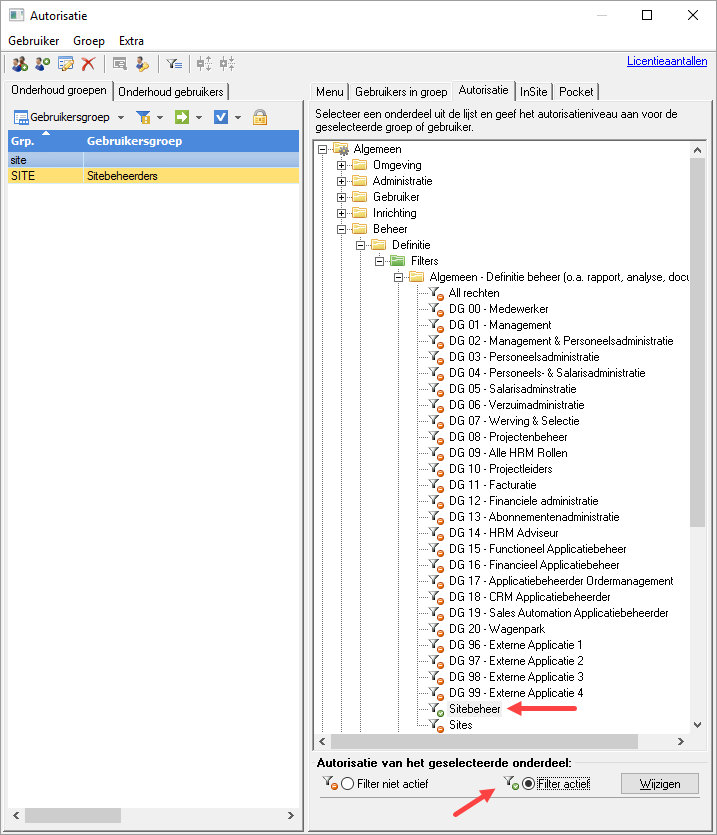
Task: Click the tree horizontal scrollbar right arrow
Action: [x=681, y=741]
